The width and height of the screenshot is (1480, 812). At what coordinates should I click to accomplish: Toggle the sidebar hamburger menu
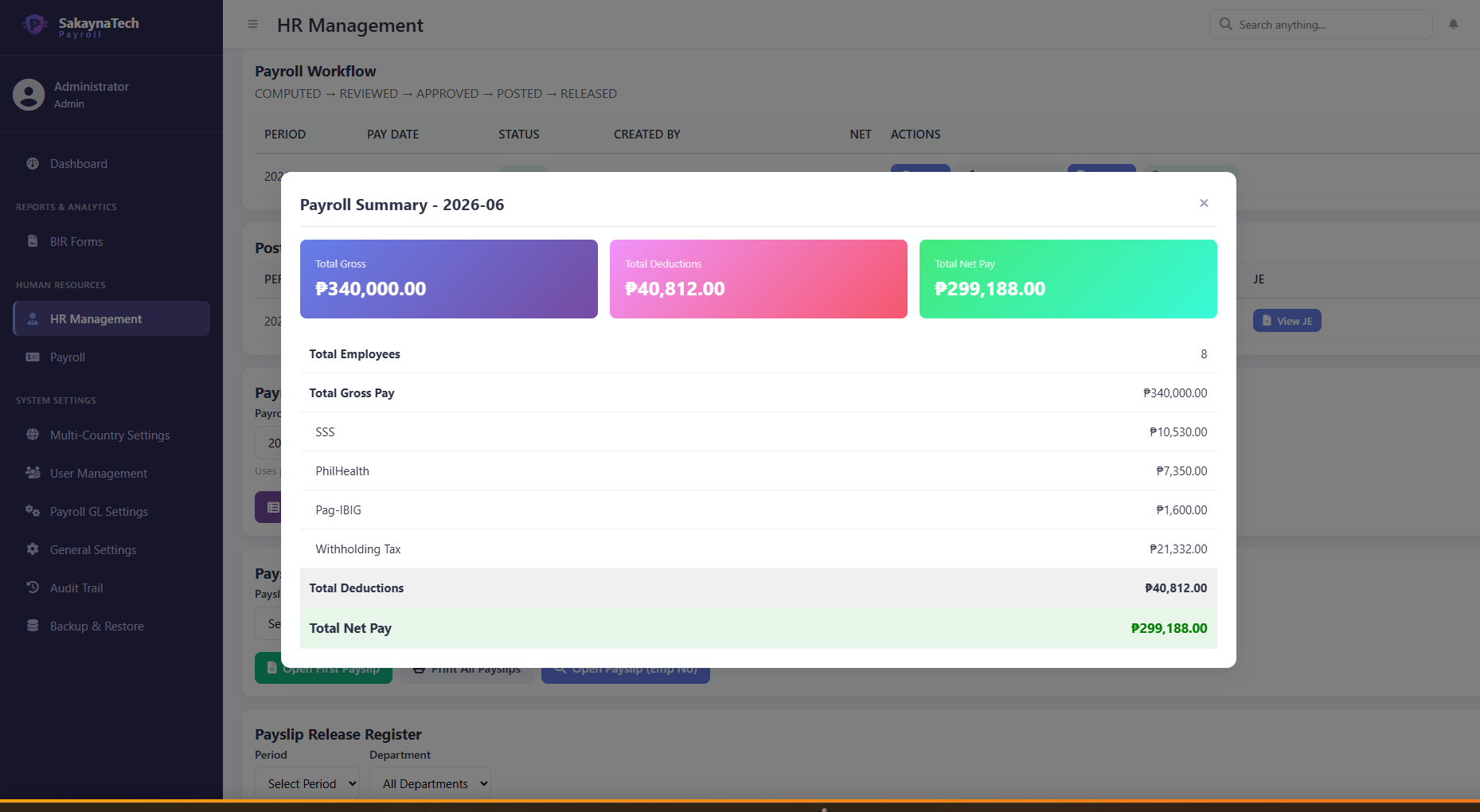[253, 25]
